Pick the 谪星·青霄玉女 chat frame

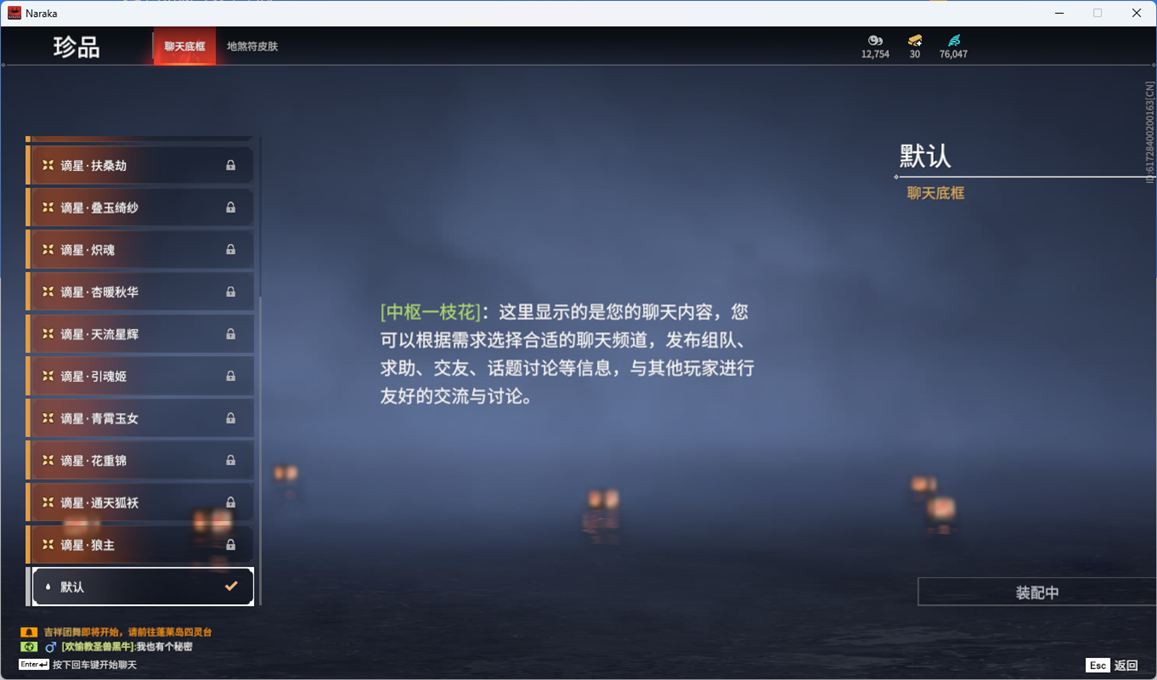tap(141, 417)
